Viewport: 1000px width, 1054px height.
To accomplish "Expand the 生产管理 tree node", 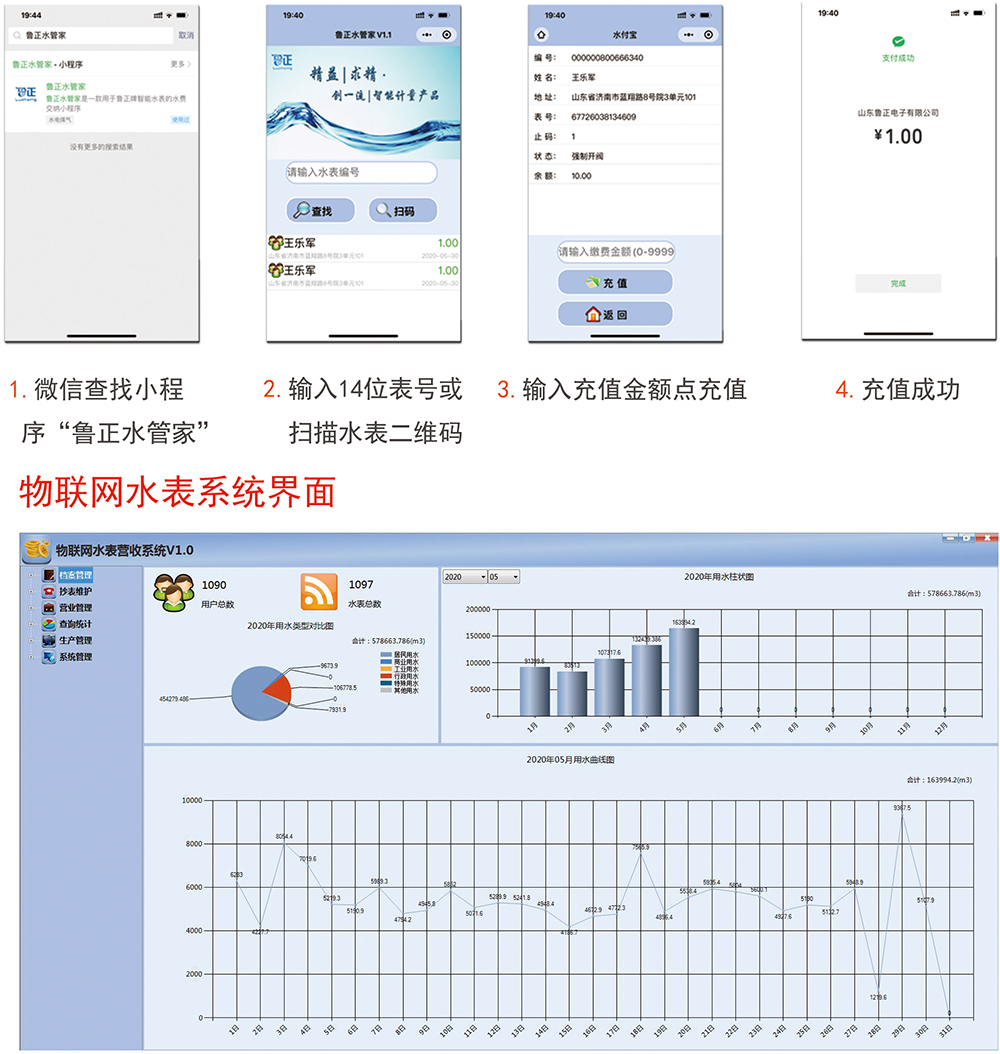I will pyautogui.click(x=31, y=641).
